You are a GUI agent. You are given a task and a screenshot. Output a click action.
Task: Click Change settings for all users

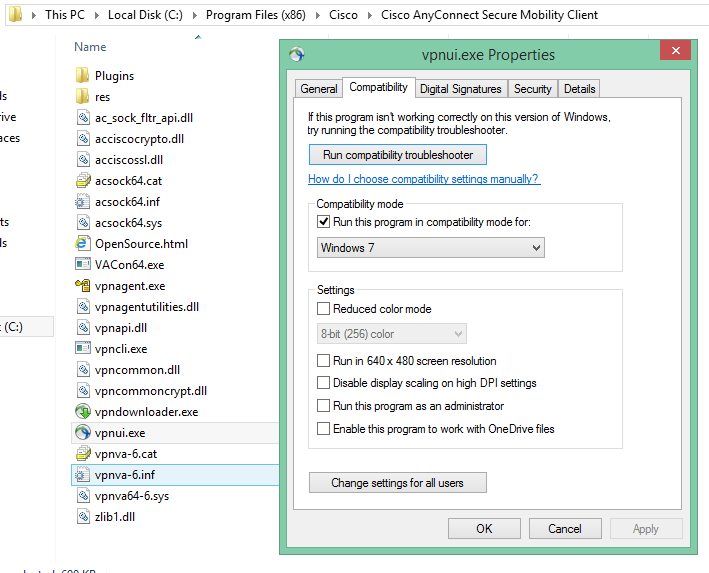pyautogui.click(x=398, y=483)
